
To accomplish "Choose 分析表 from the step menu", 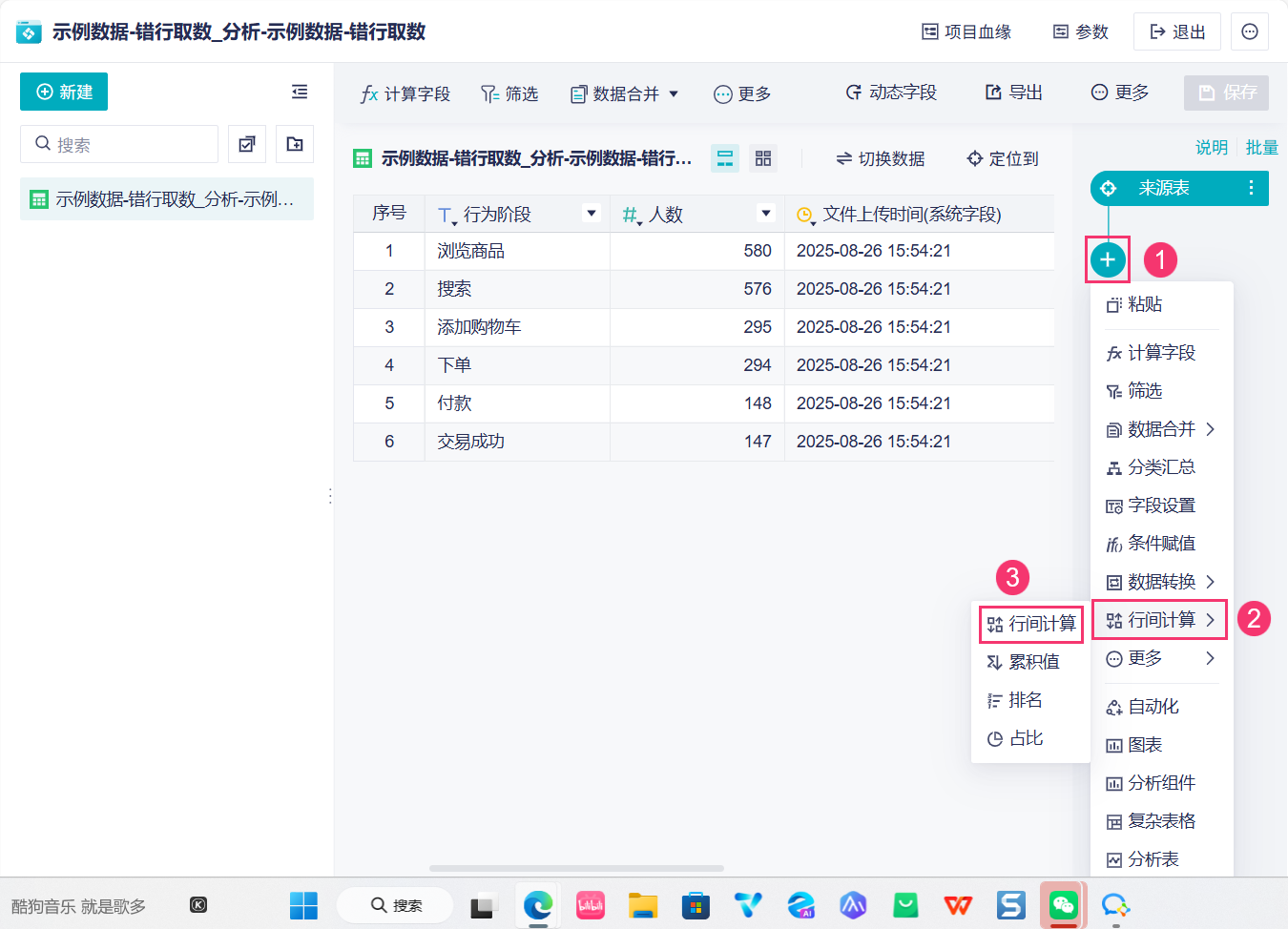I will (x=1162, y=859).
